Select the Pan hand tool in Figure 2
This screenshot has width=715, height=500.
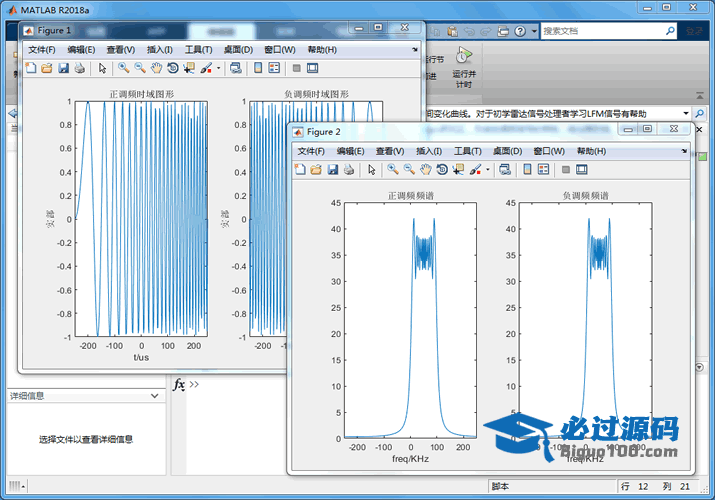pos(427,169)
